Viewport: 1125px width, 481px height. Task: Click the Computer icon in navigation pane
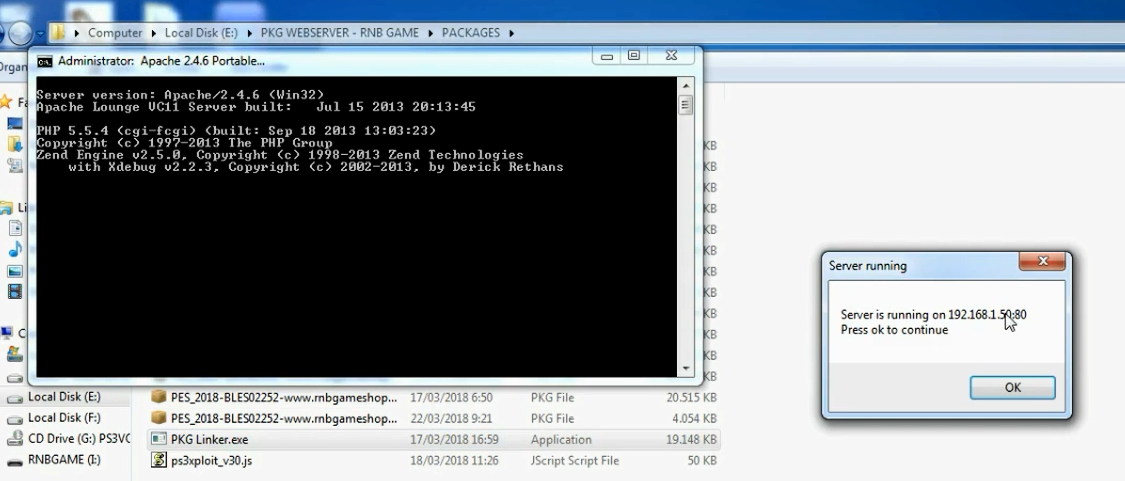pos(7,333)
